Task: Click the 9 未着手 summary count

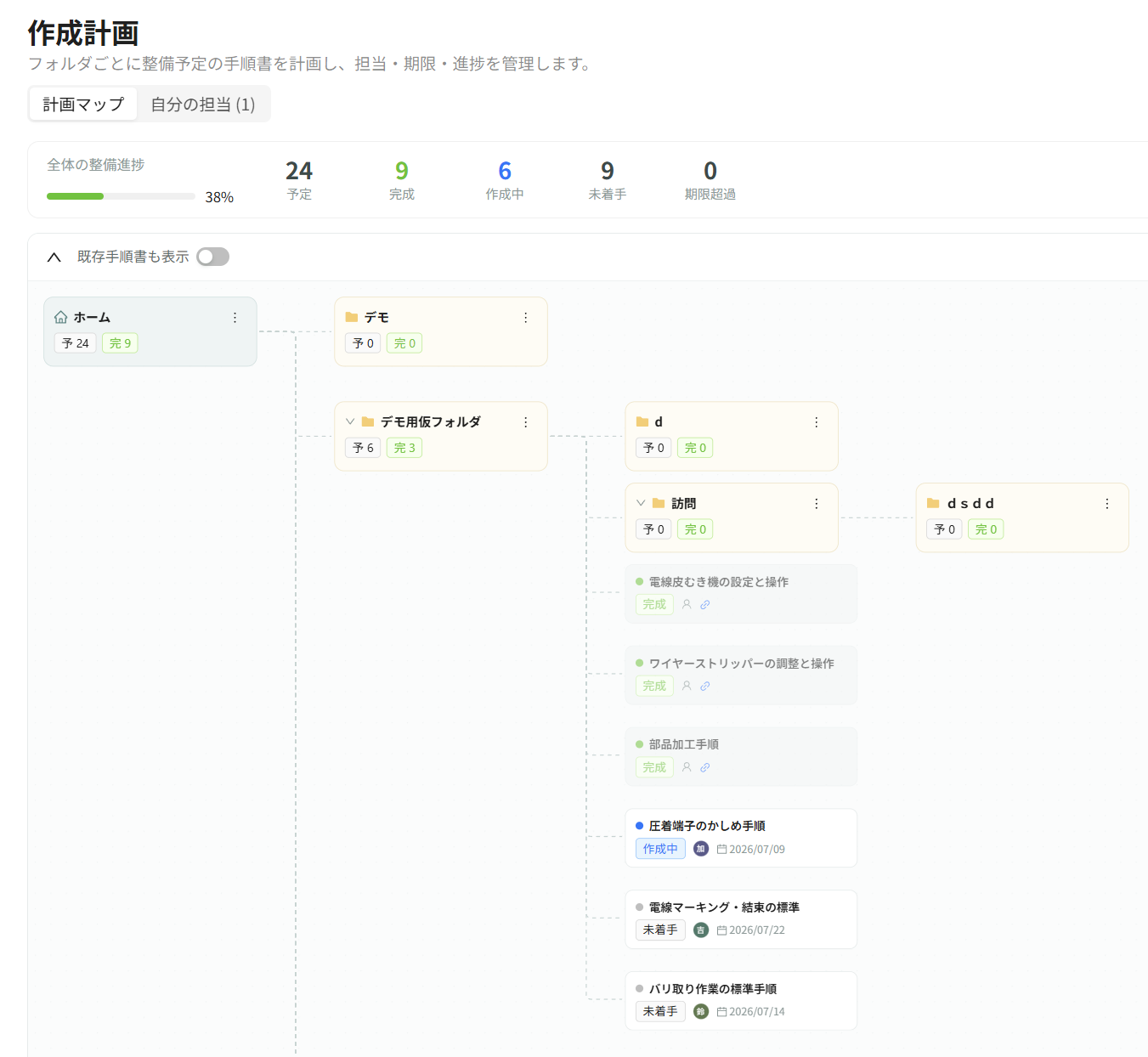Action: 608,180
